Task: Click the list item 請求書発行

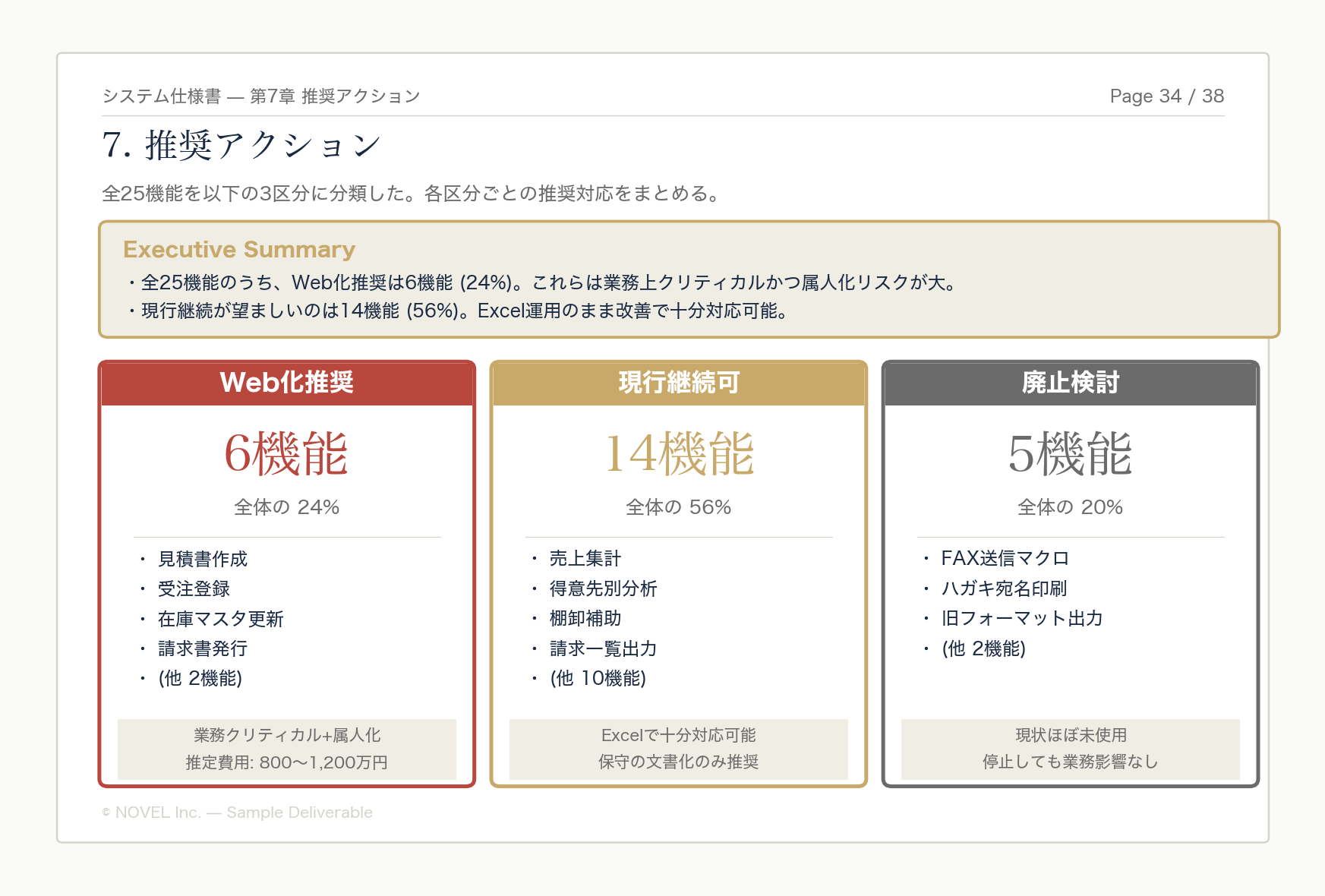Action: coord(203,648)
